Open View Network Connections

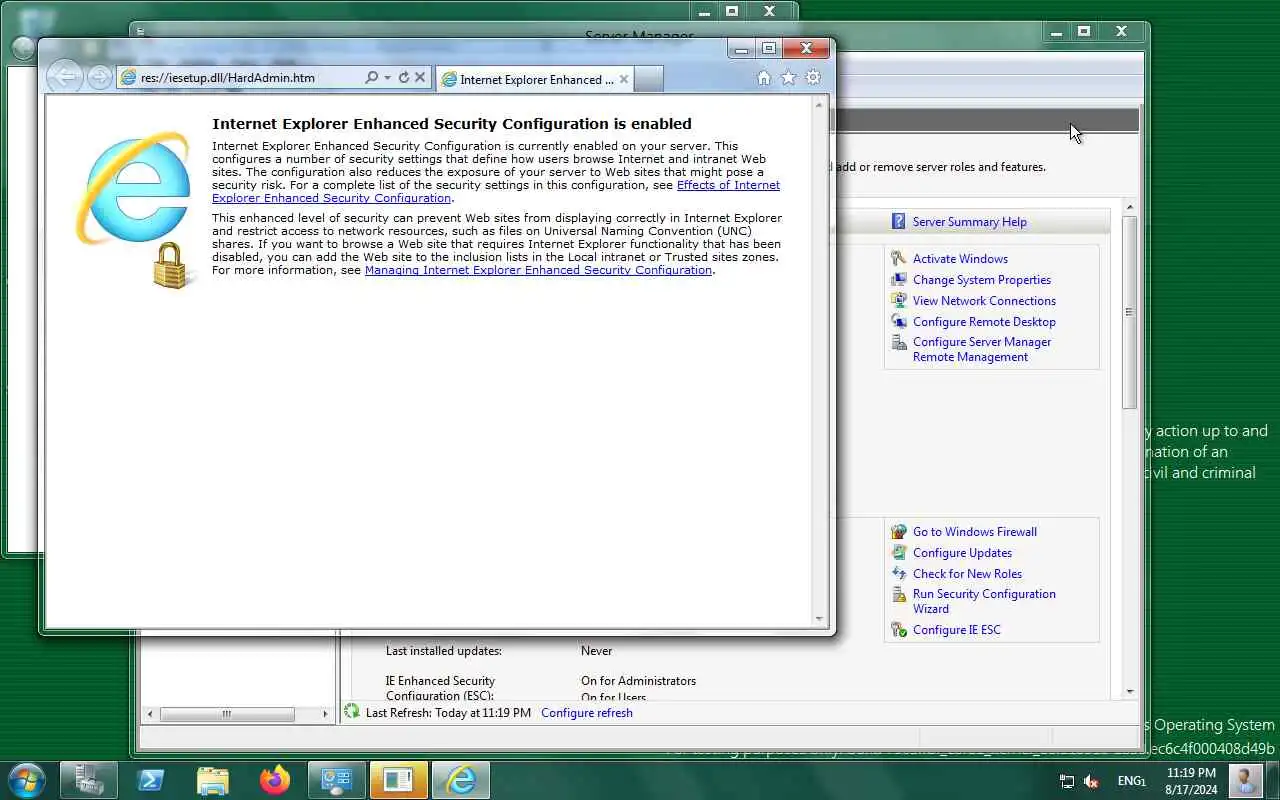[x=984, y=301]
